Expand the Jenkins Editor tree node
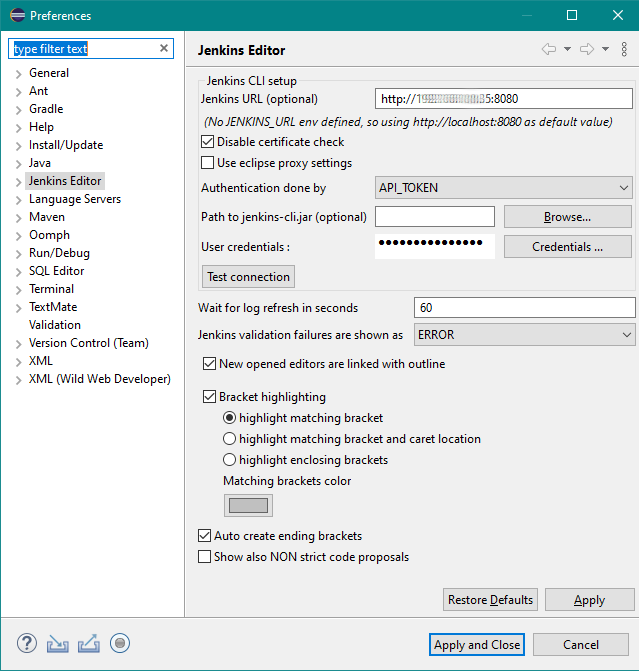 pyautogui.click(x=18, y=182)
